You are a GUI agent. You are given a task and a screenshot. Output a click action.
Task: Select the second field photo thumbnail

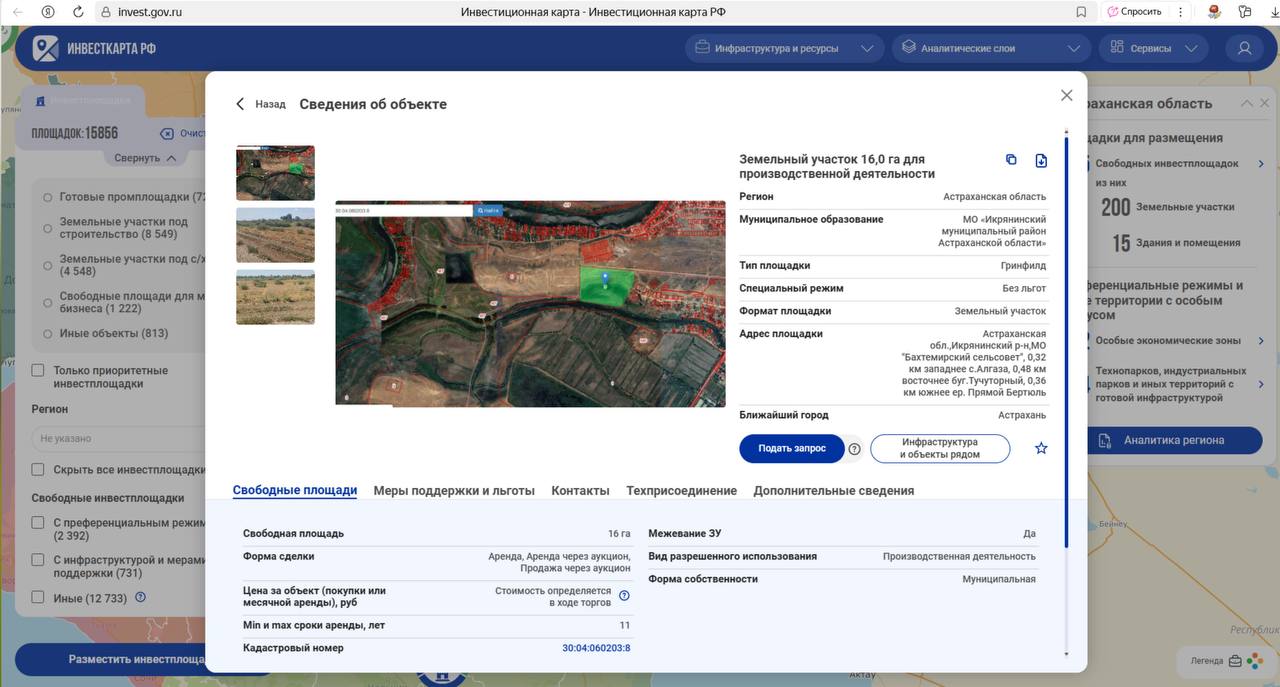(x=275, y=235)
